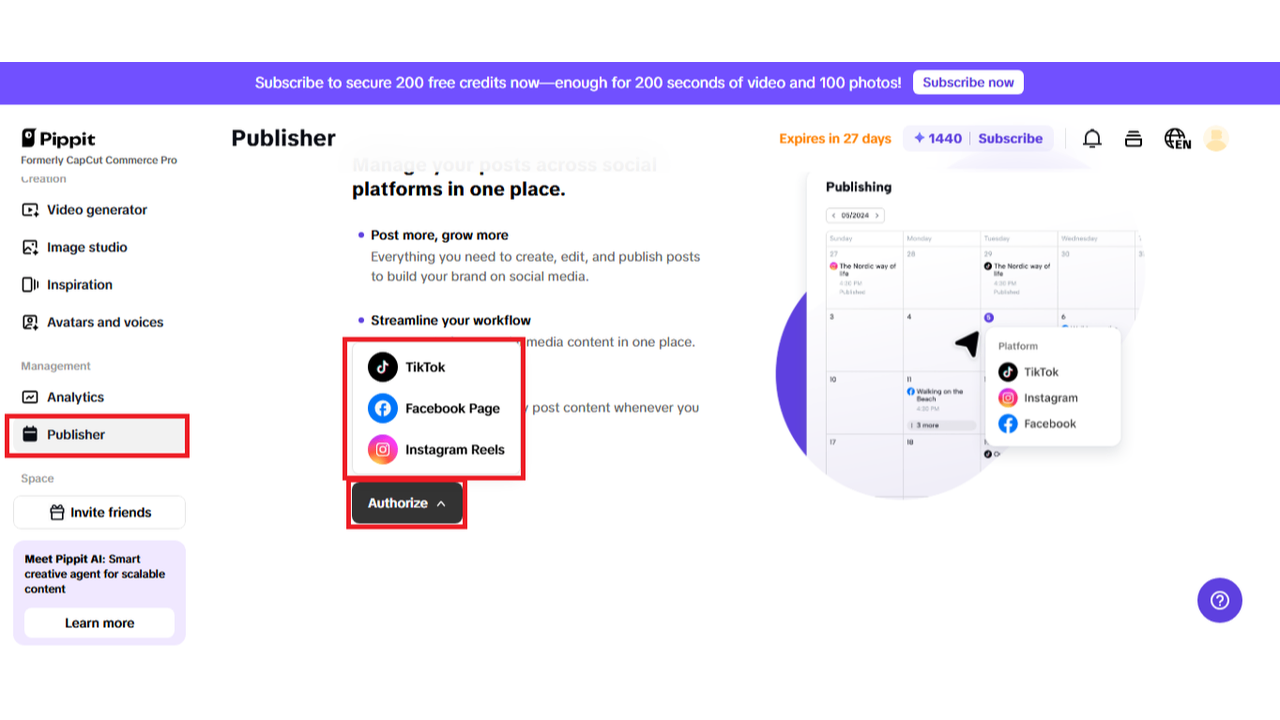
Task: Go to Image studio
Action: tap(87, 247)
